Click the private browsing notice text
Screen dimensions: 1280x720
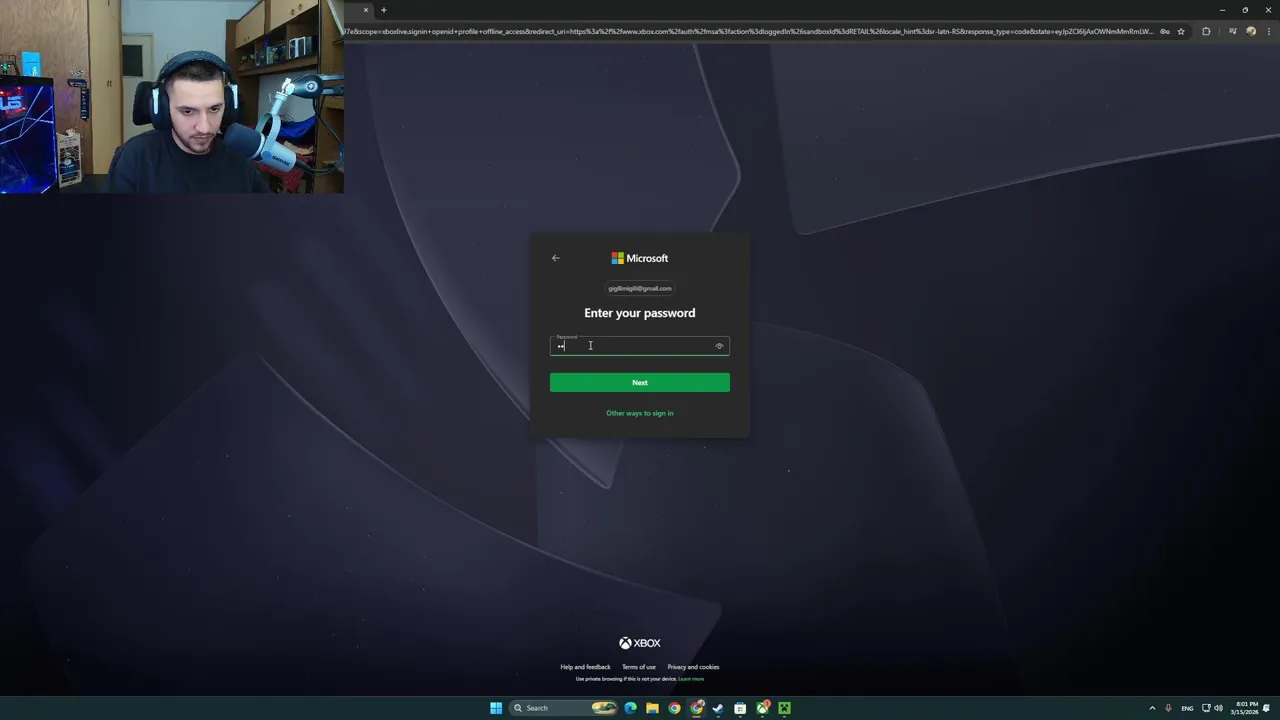coord(626,679)
